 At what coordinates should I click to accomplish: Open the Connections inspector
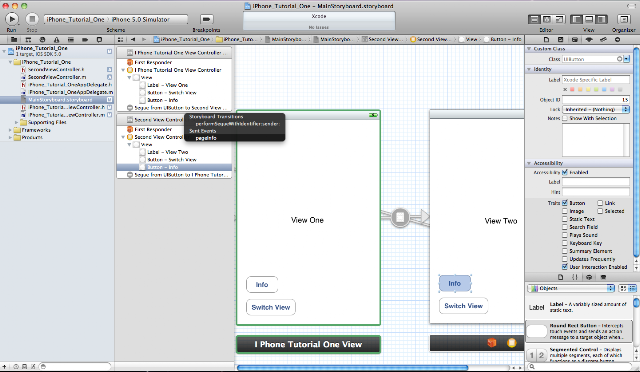[618, 40]
